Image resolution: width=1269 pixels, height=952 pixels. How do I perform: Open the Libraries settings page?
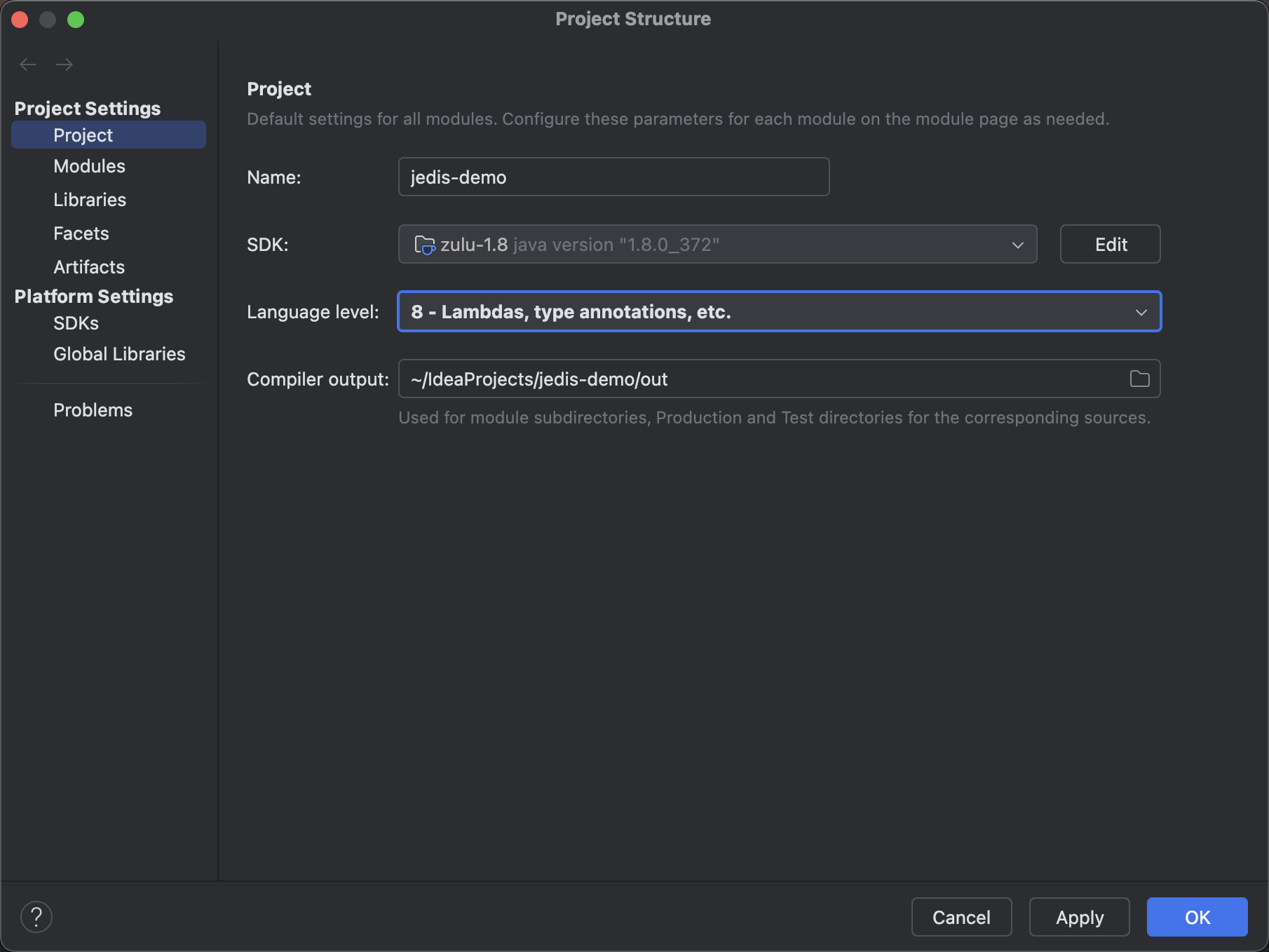click(x=90, y=200)
